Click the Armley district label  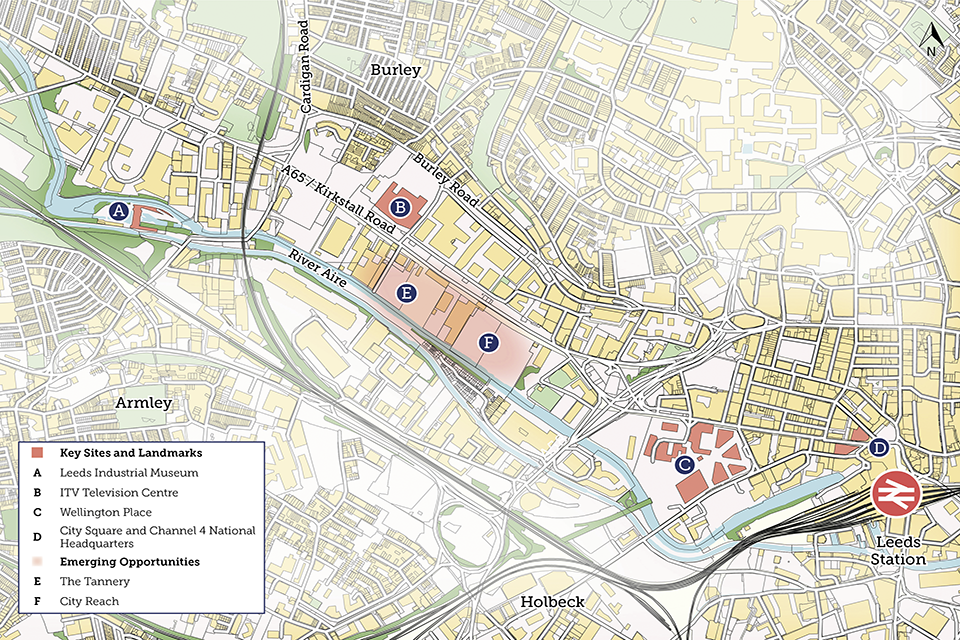click(x=144, y=402)
